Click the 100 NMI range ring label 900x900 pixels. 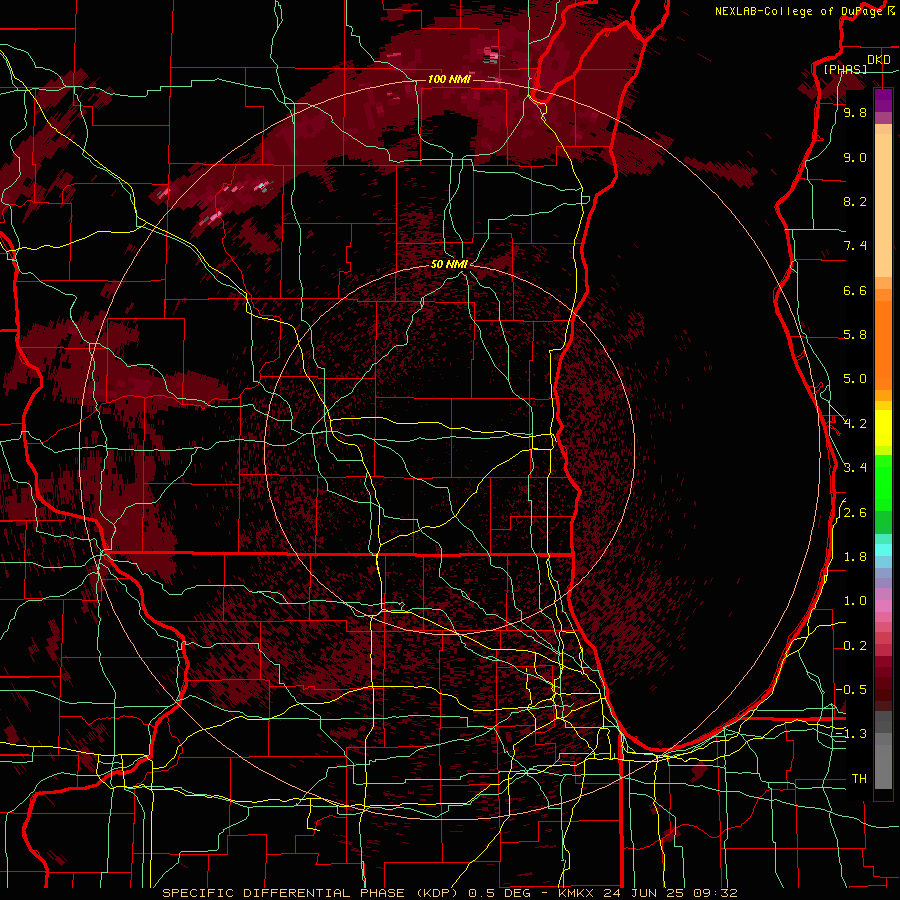(x=449, y=79)
